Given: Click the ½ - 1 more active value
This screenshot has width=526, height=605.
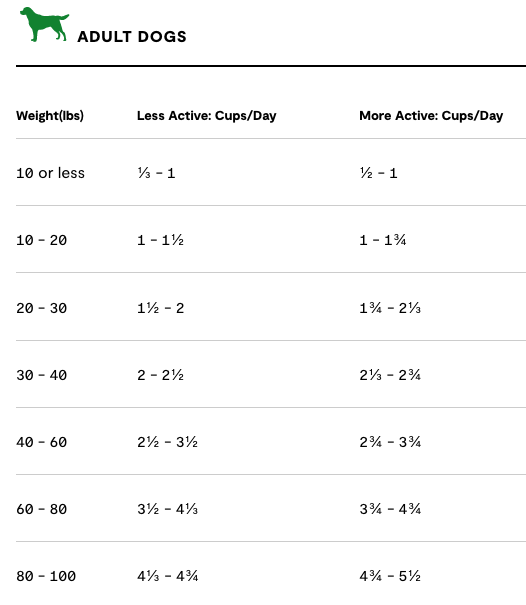Looking at the screenshot, I should point(378,173).
